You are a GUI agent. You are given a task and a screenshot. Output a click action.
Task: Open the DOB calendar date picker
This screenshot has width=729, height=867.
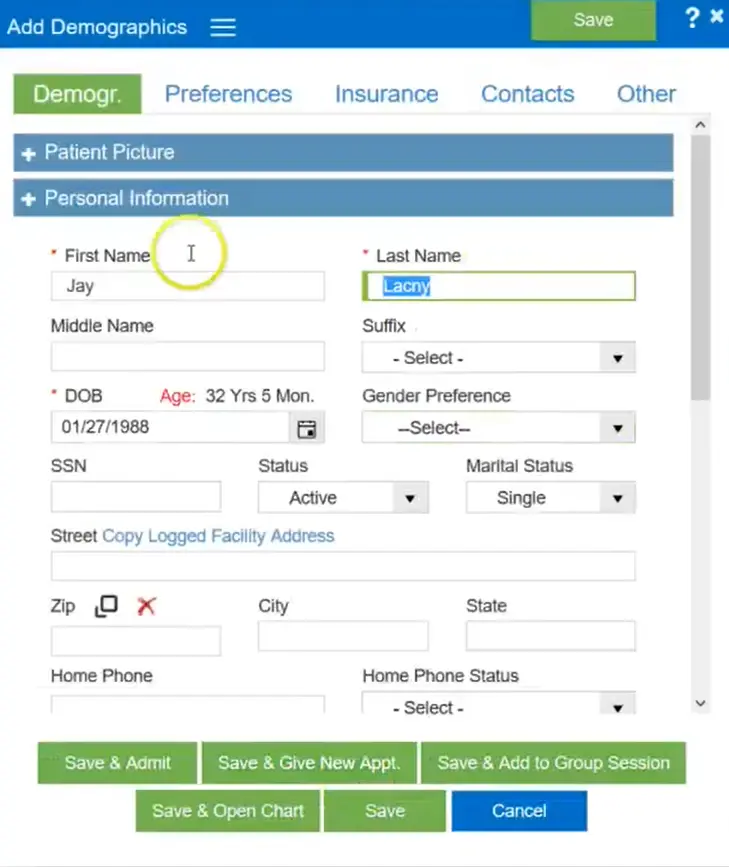click(x=307, y=428)
